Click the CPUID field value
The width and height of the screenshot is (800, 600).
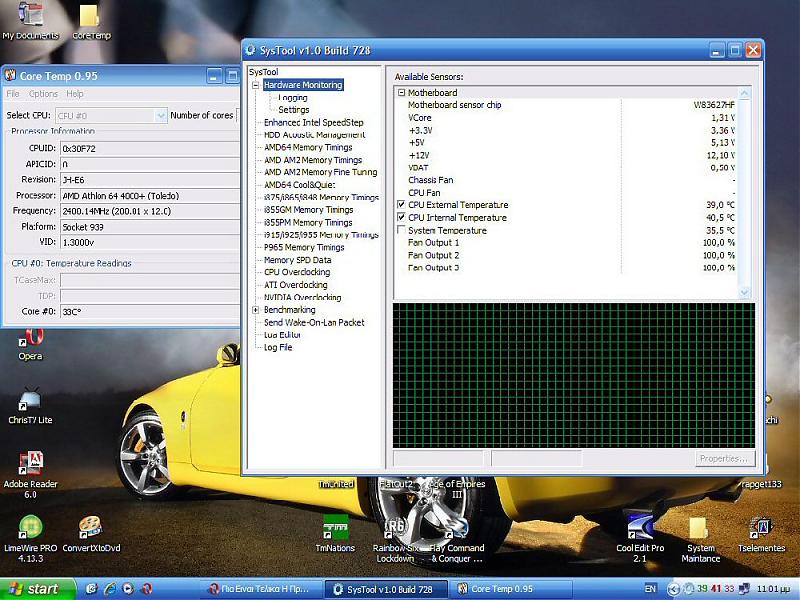click(x=149, y=148)
